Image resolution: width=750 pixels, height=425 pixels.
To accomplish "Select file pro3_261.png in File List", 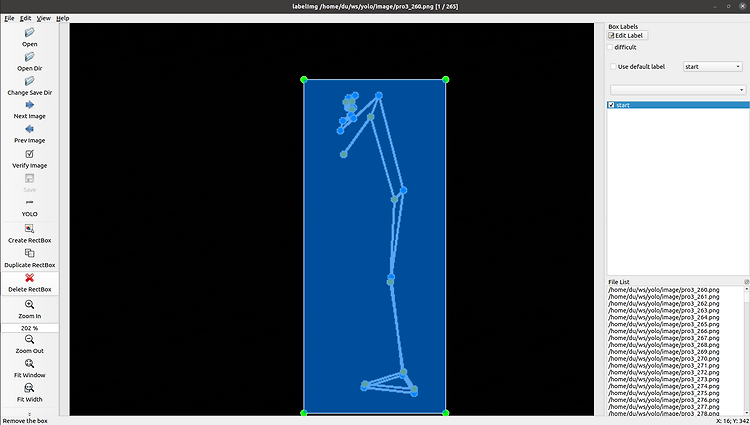I will click(663, 297).
